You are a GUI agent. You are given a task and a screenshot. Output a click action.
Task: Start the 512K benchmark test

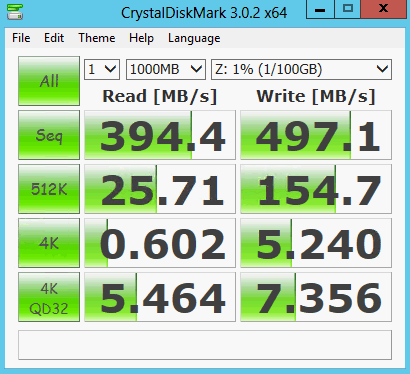[x=49, y=189]
